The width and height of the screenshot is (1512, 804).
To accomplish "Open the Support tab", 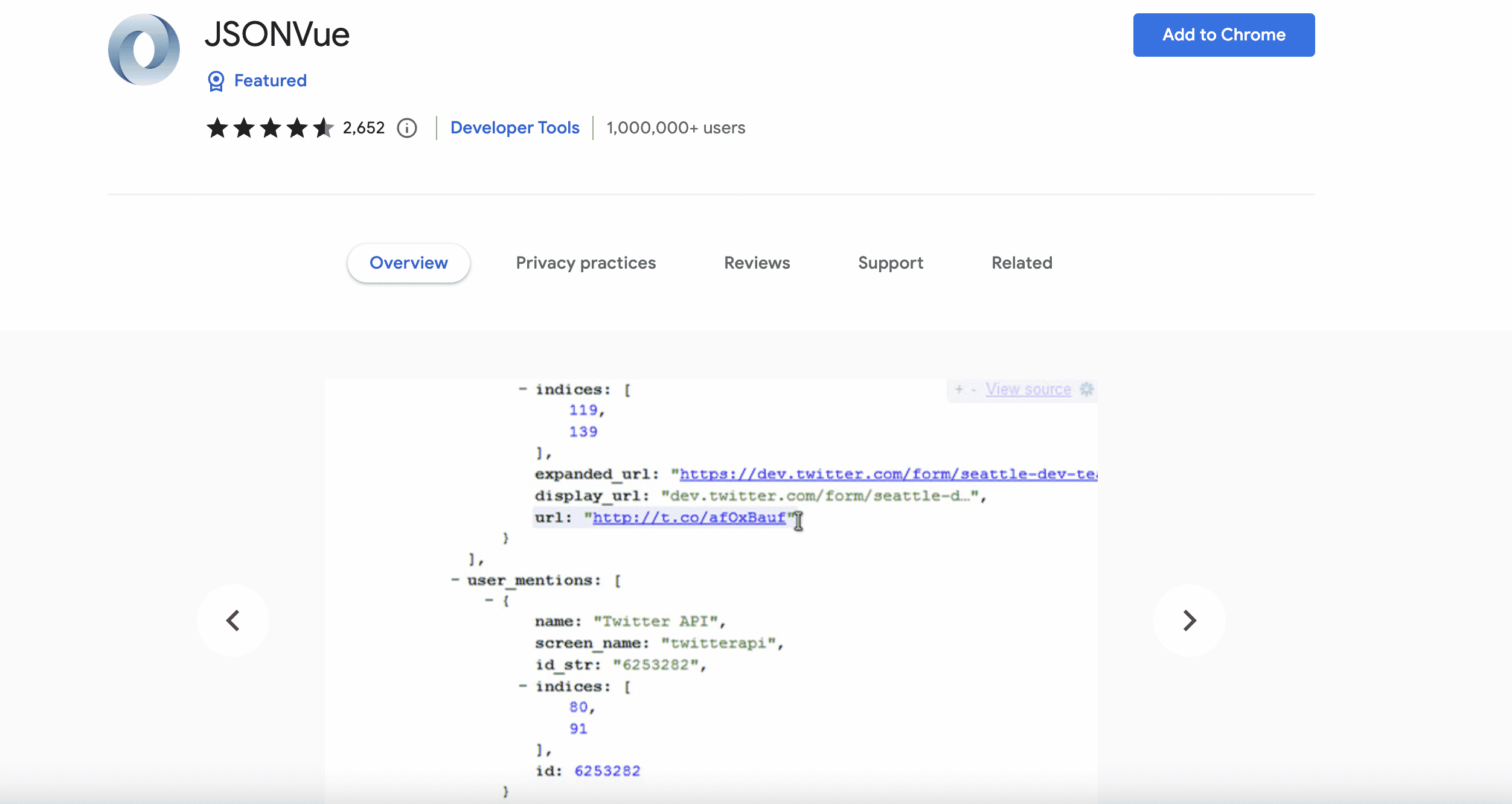I will [x=891, y=263].
